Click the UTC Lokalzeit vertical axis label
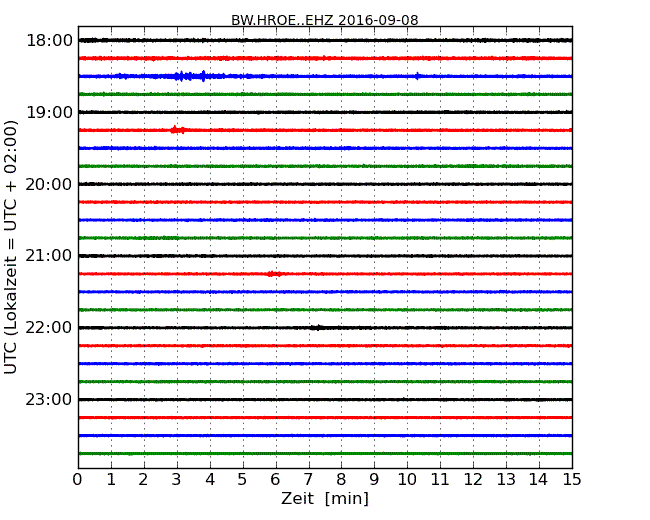 (11, 247)
